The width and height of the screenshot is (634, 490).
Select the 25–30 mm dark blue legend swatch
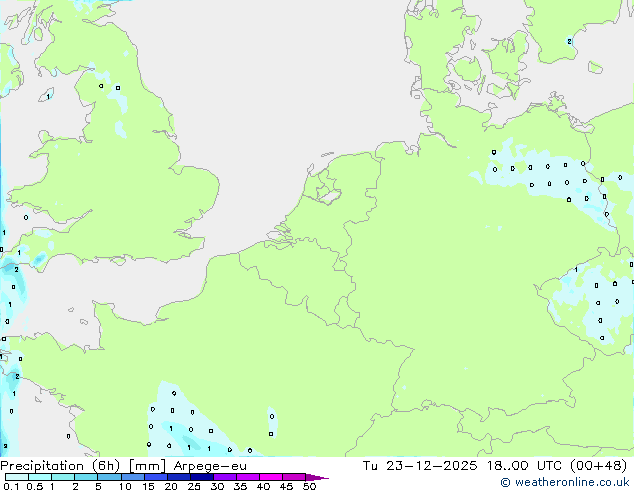click(x=202, y=477)
